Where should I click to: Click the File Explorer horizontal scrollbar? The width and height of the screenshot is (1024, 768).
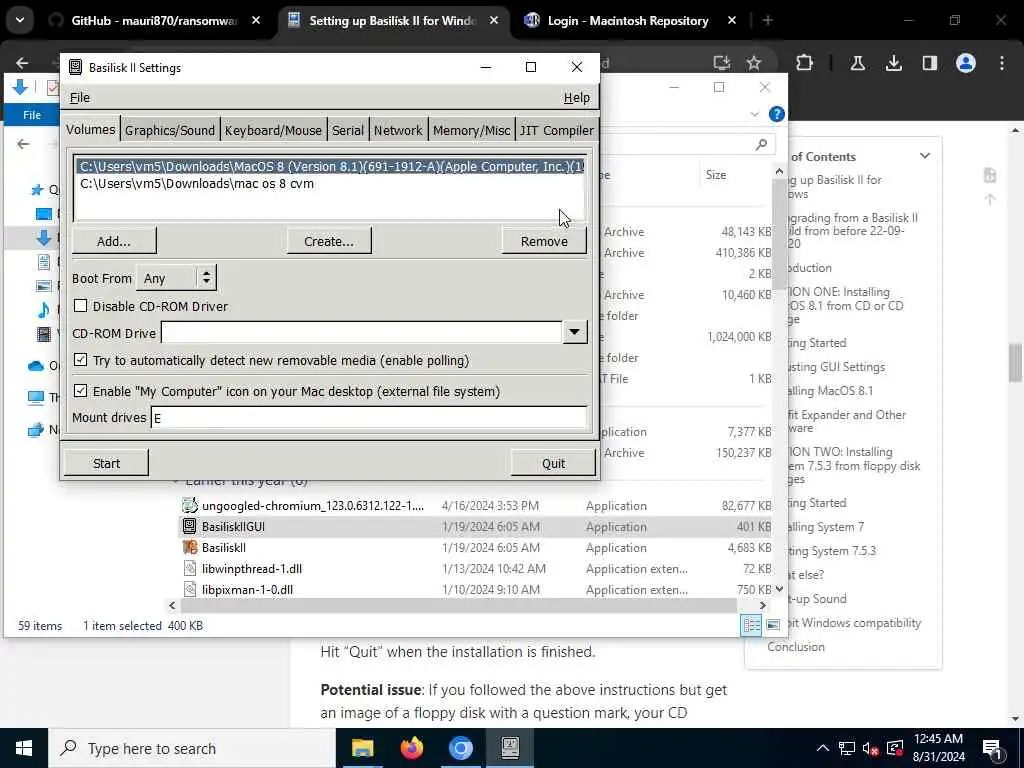pos(459,605)
